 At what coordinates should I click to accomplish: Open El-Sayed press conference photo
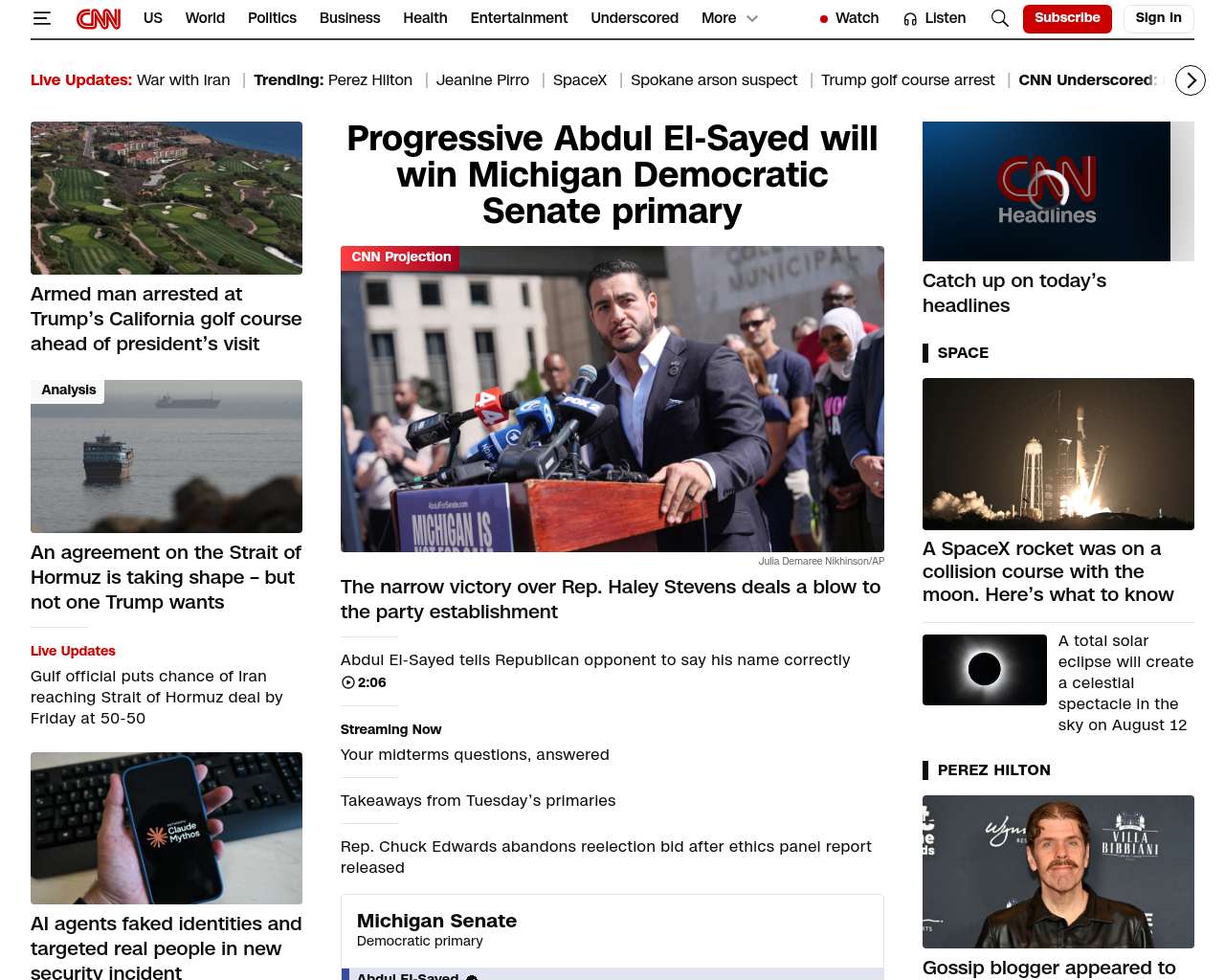612,399
